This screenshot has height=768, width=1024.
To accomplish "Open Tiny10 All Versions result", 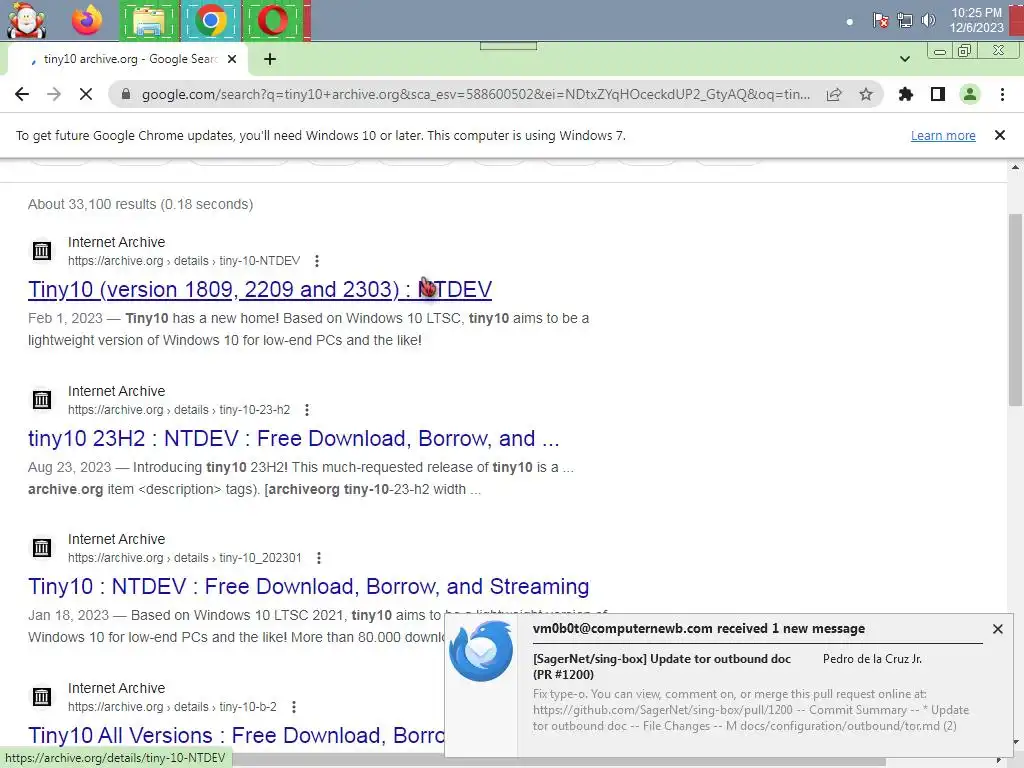I will 236,735.
